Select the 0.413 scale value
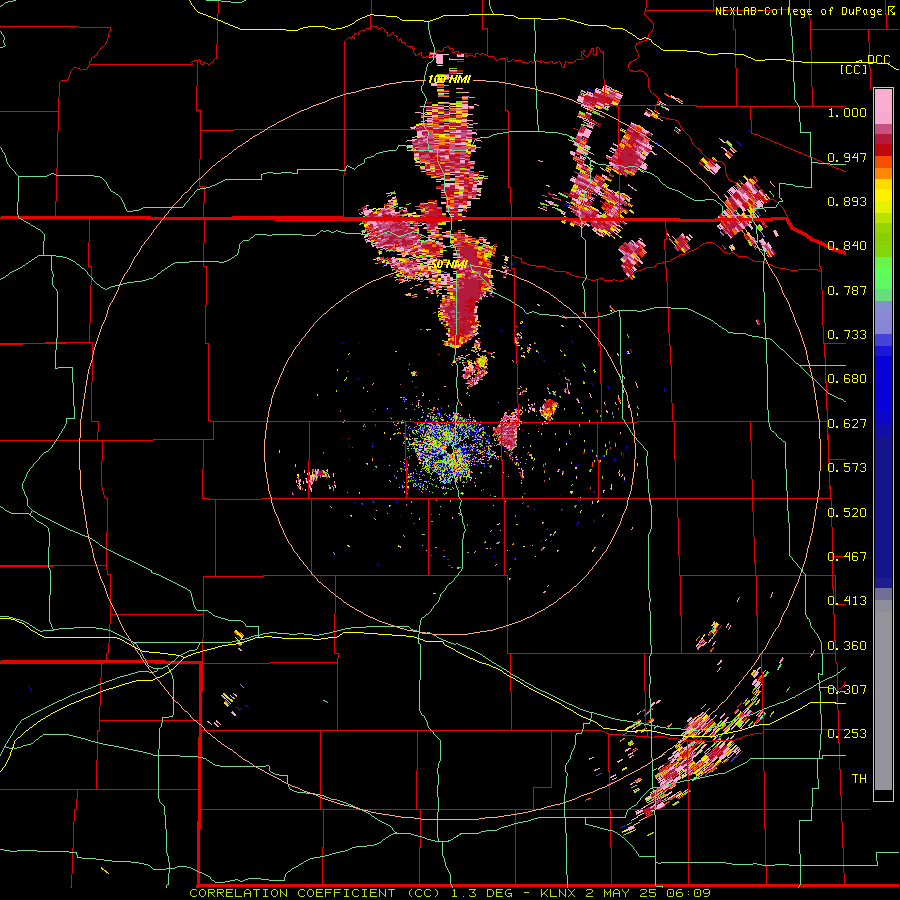900x900 pixels. (x=847, y=601)
